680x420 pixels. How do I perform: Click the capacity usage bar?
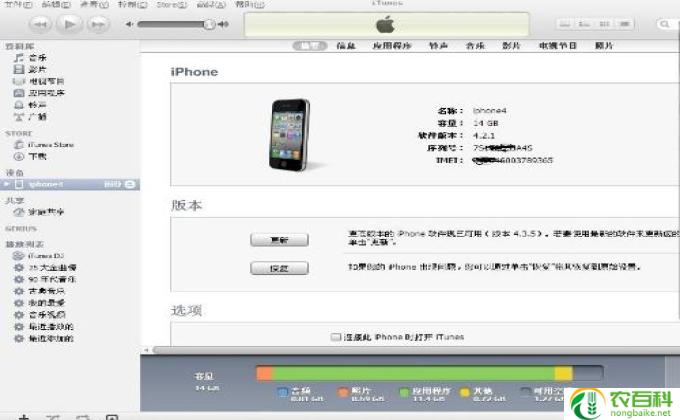point(429,374)
